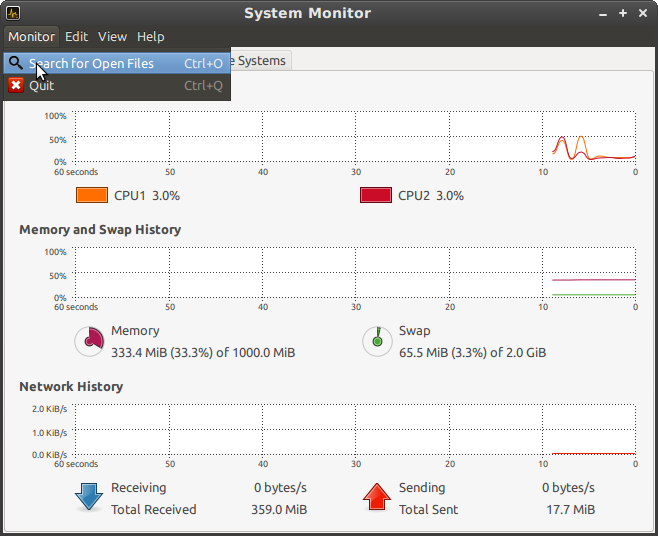Click the Swap label

click(x=415, y=331)
